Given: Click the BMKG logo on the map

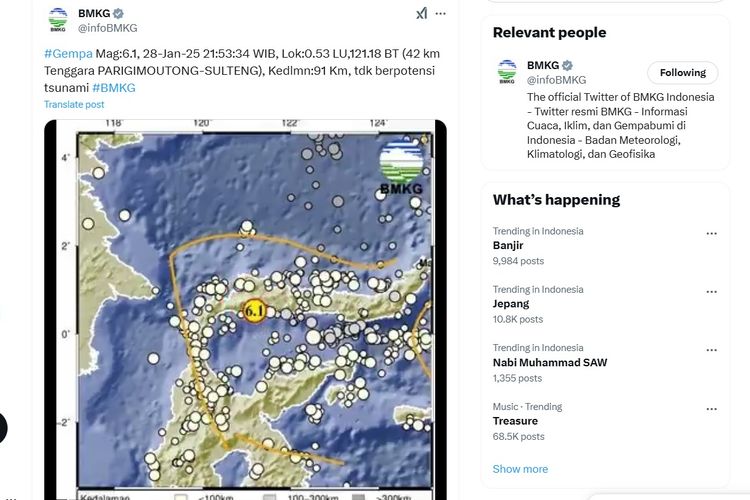Looking at the screenshot, I should tap(401, 167).
